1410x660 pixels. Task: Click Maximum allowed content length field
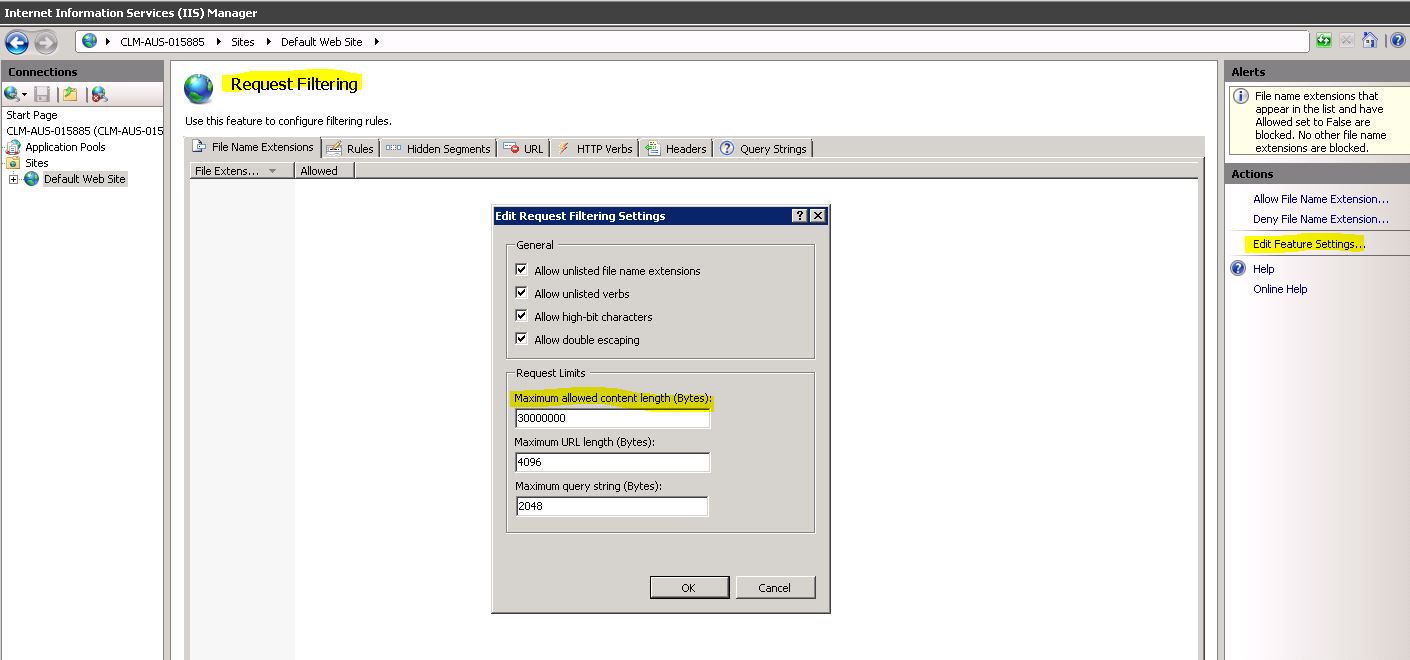612,418
